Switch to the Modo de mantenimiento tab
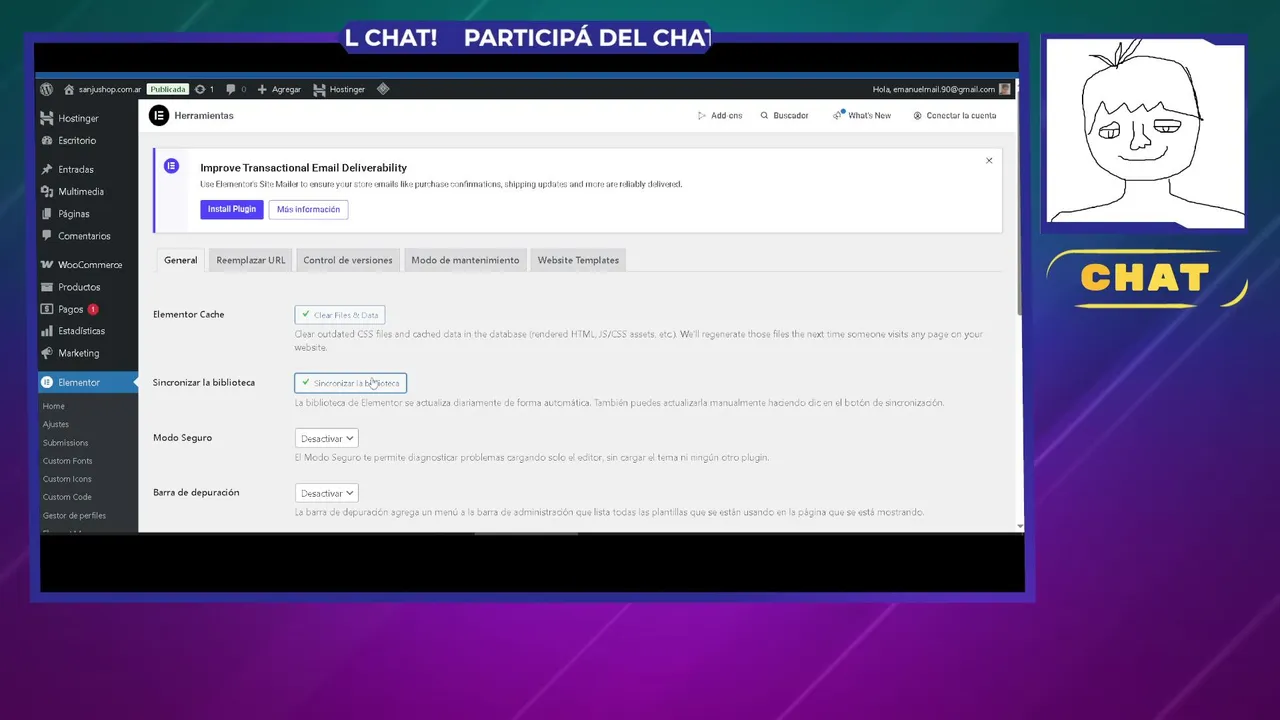This screenshot has width=1280, height=720. point(465,260)
